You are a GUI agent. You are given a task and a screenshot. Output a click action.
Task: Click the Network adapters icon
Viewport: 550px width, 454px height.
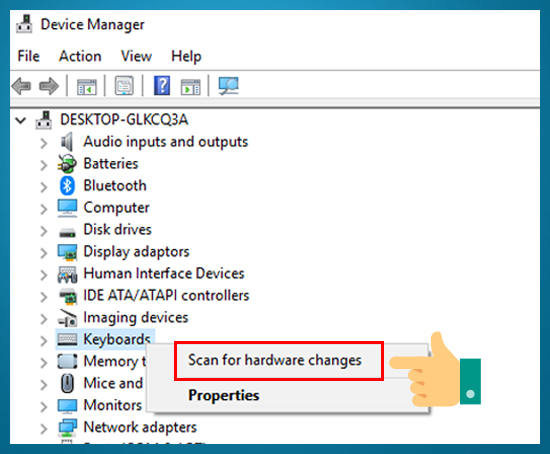pos(68,427)
